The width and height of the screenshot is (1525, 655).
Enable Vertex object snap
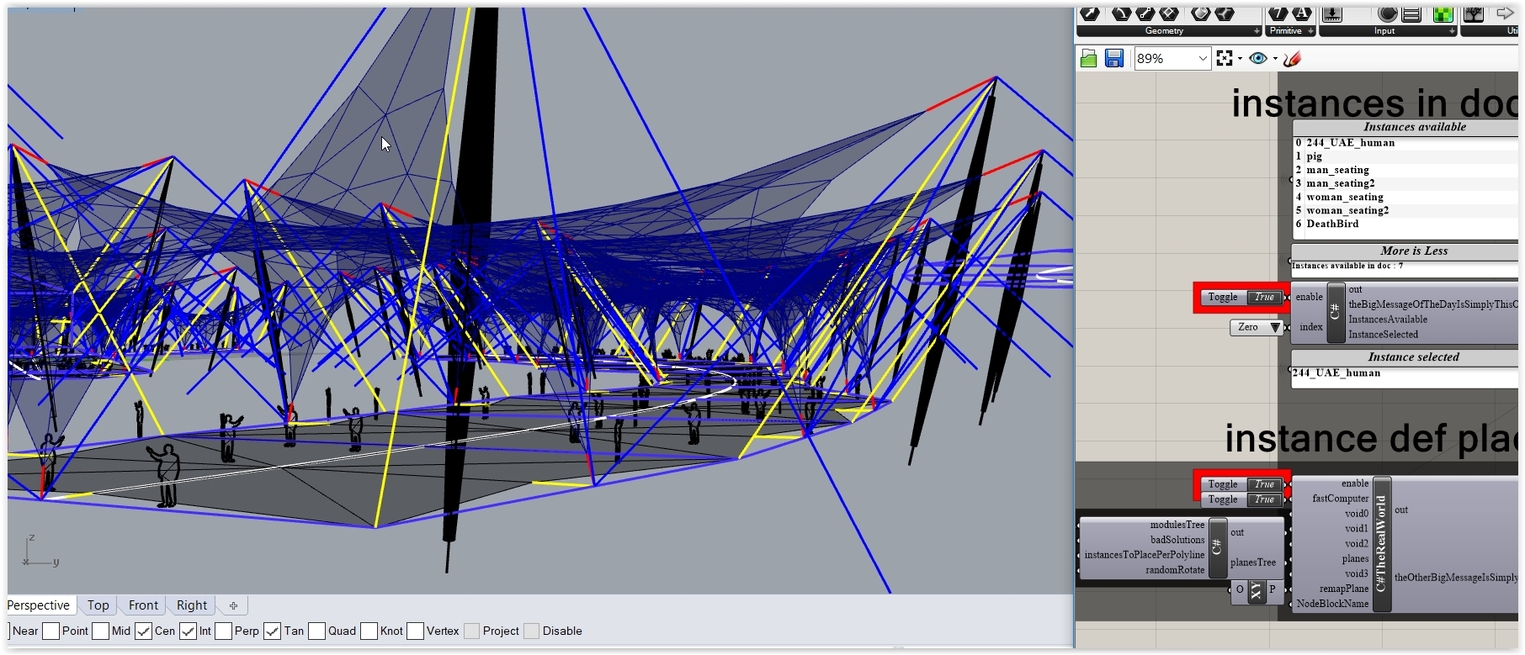tap(415, 631)
